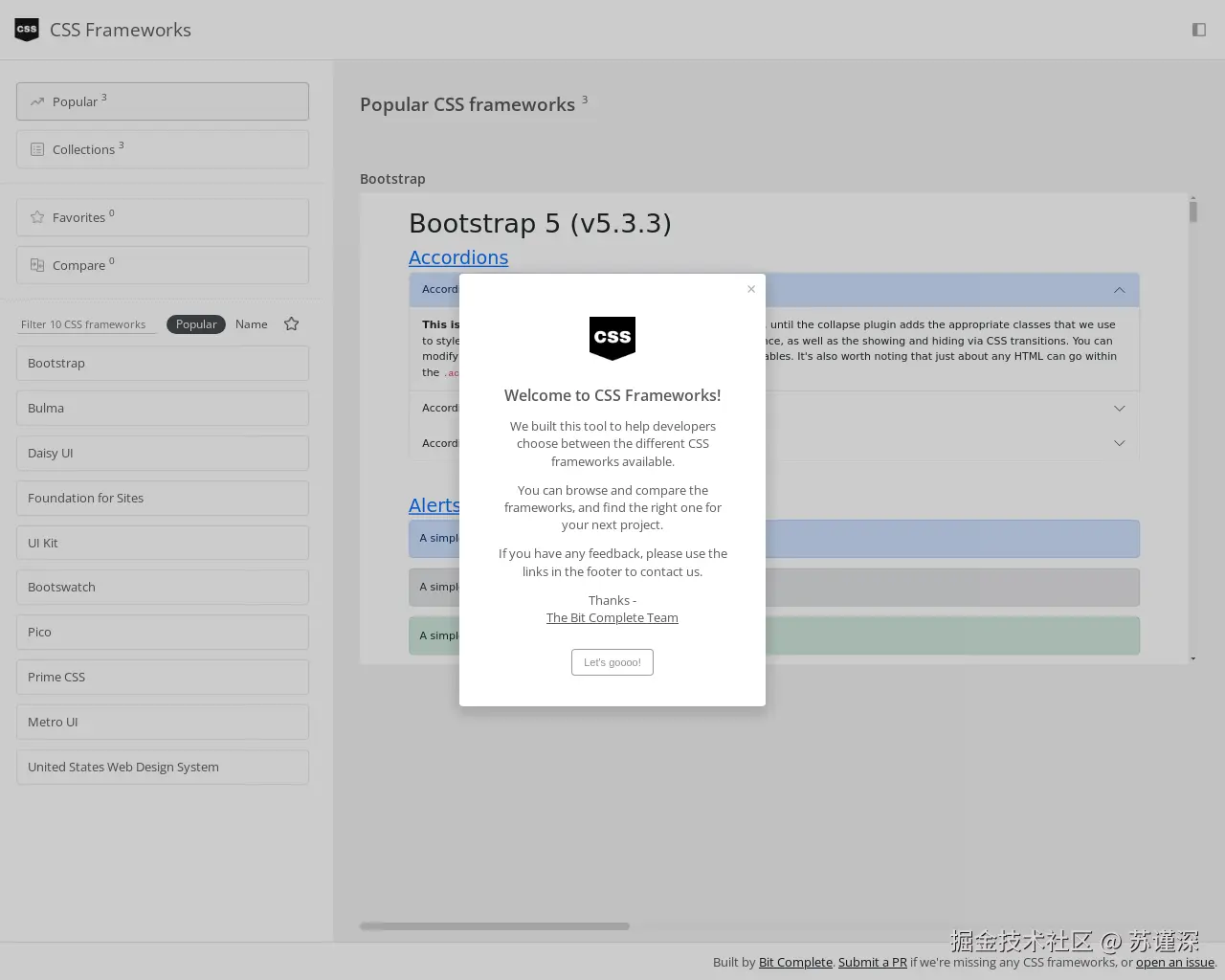The image size is (1225, 980).
Task: Click the Favorites star icon button
Action: (x=37, y=217)
